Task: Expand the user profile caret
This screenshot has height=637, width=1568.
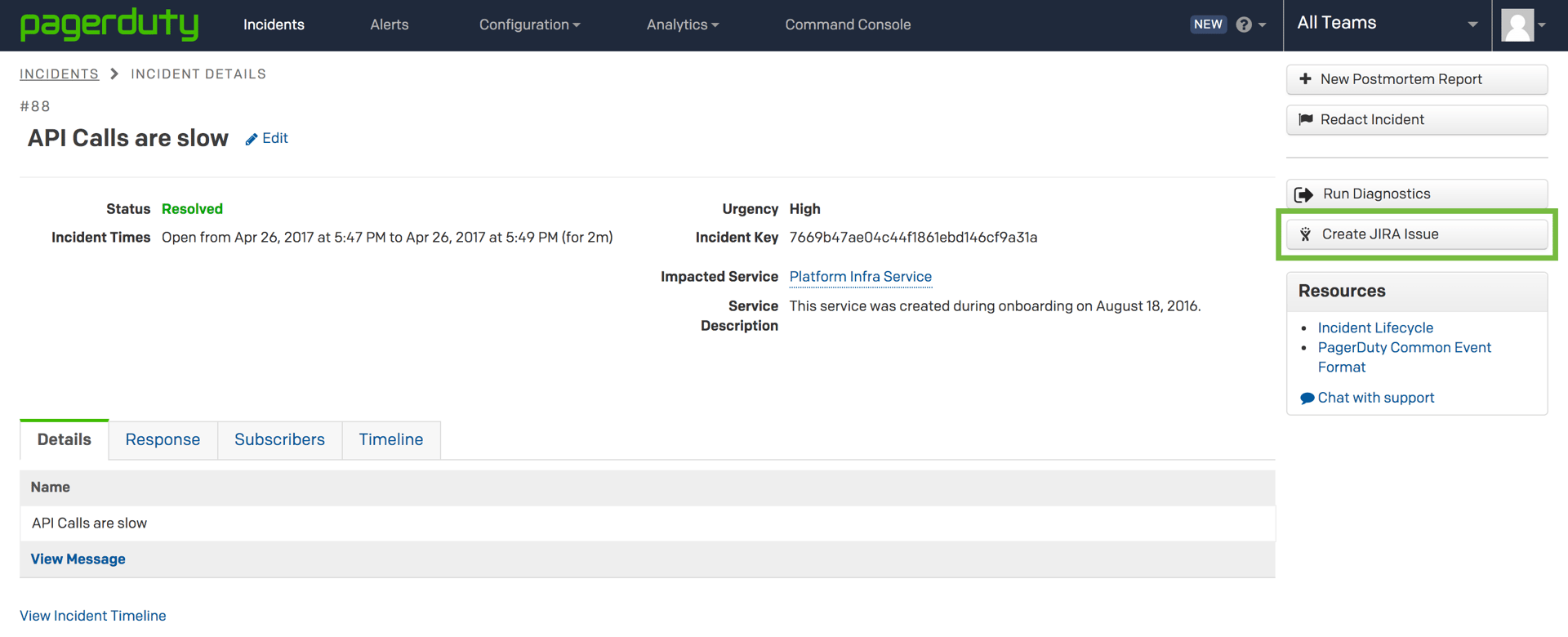Action: [1542, 25]
